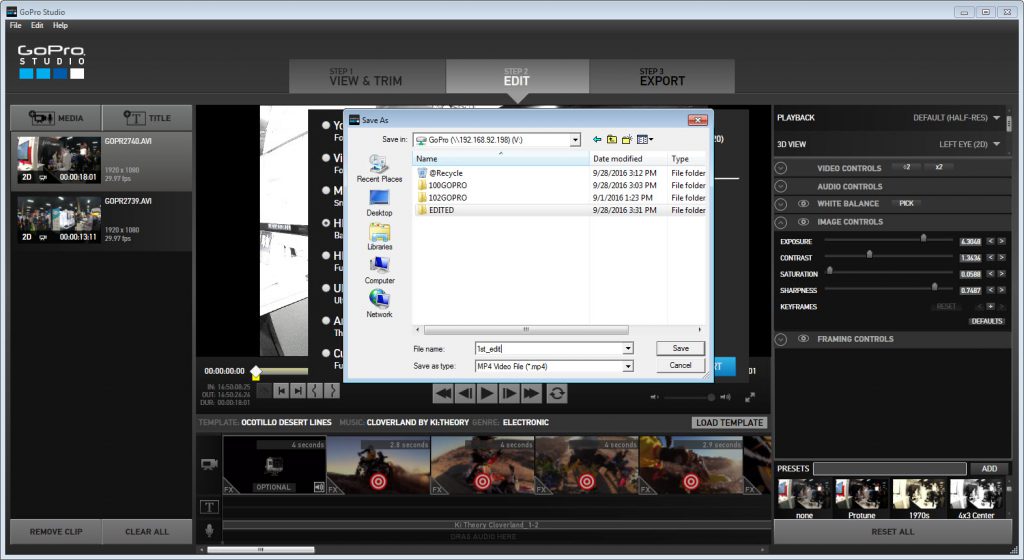The height and width of the screenshot is (560, 1024).
Task: Toggle Image Controls eye visibility
Action: (803, 222)
